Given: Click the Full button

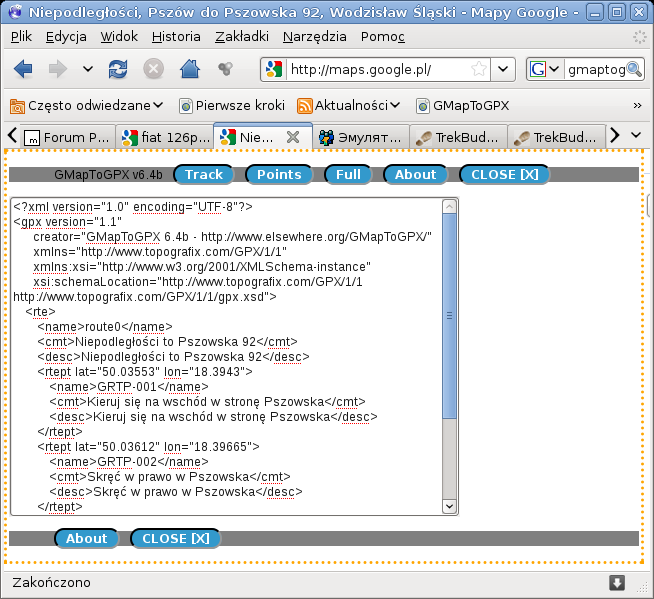Looking at the screenshot, I should tap(348, 174).
